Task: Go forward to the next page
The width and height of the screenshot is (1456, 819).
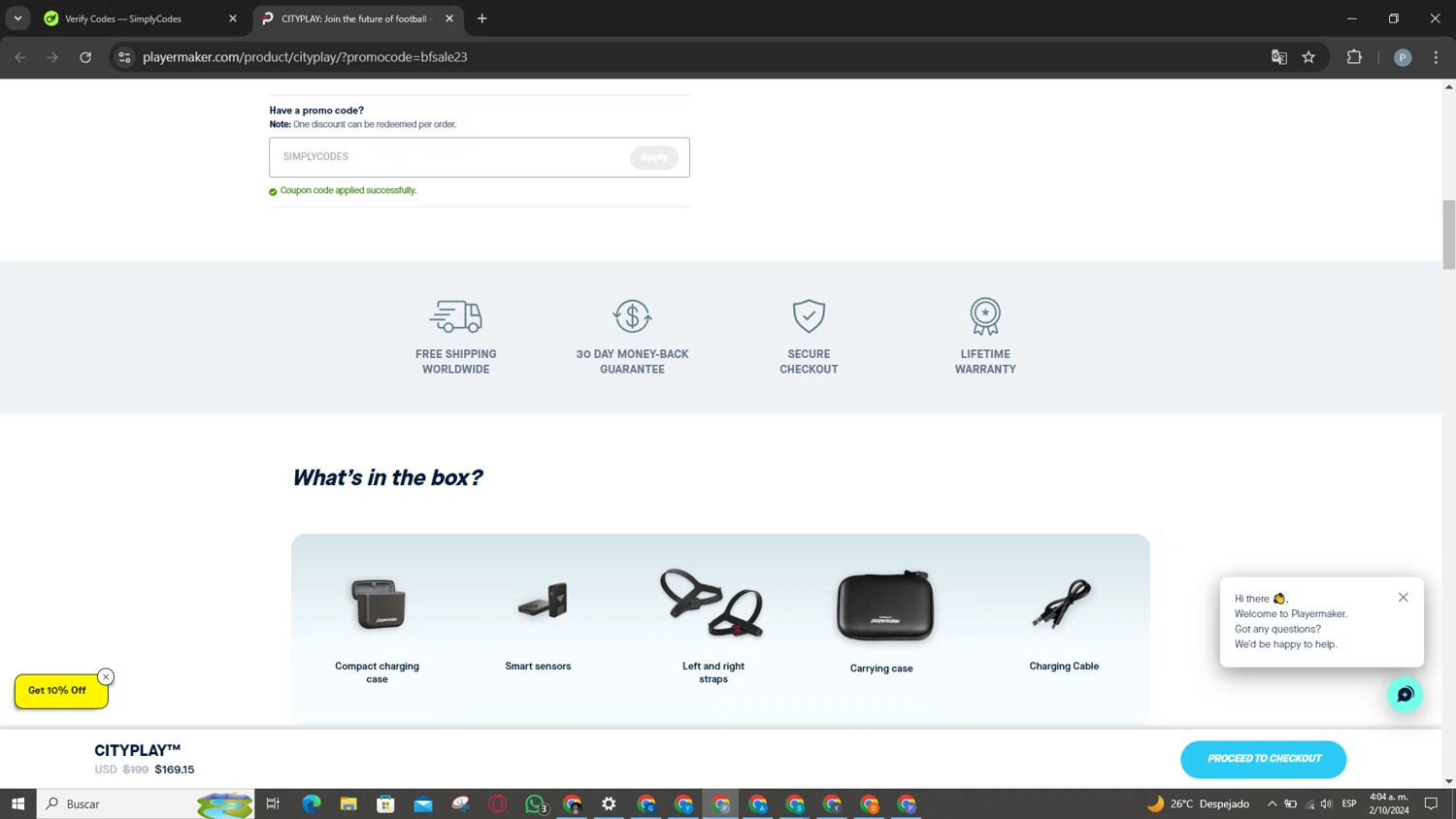Action: [x=52, y=57]
